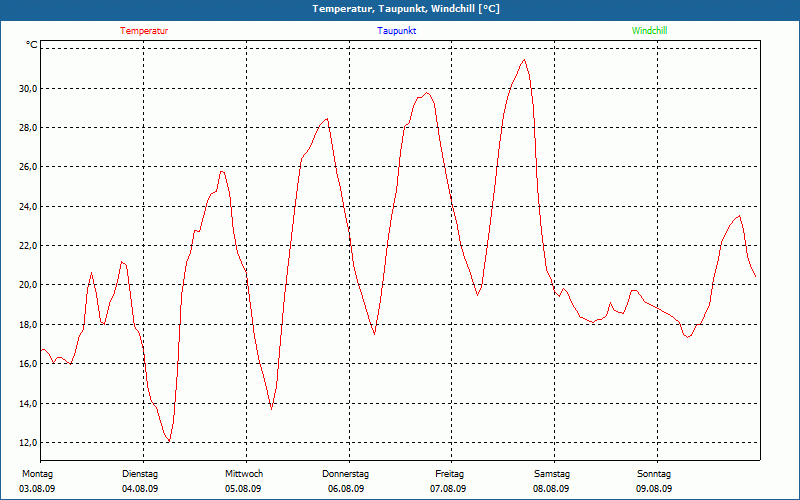The width and height of the screenshot is (800, 500).
Task: Click the 09.08.09 date label
Action: point(654,489)
